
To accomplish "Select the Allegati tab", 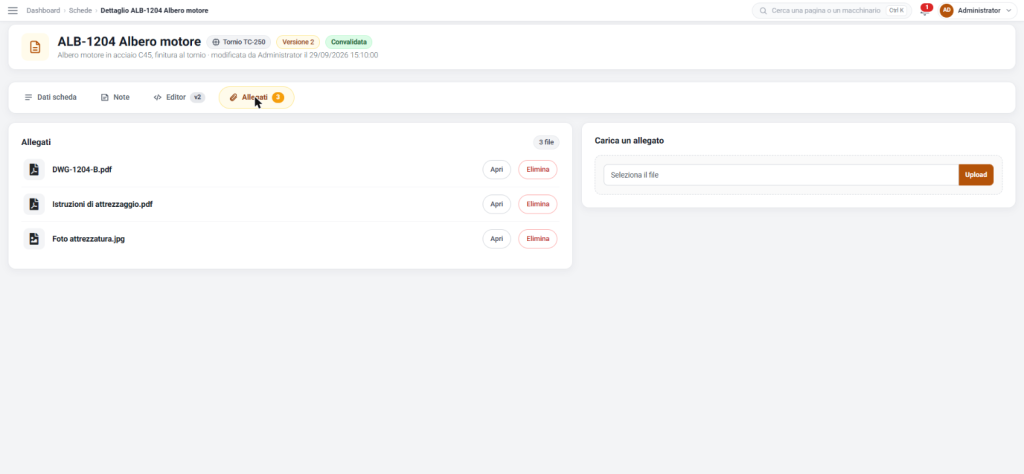I will coord(257,97).
